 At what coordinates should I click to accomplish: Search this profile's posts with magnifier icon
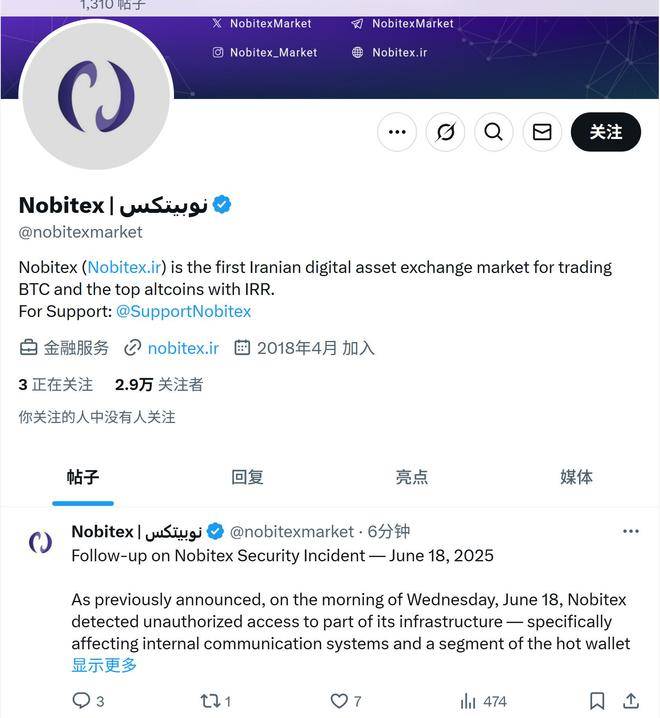(493, 132)
